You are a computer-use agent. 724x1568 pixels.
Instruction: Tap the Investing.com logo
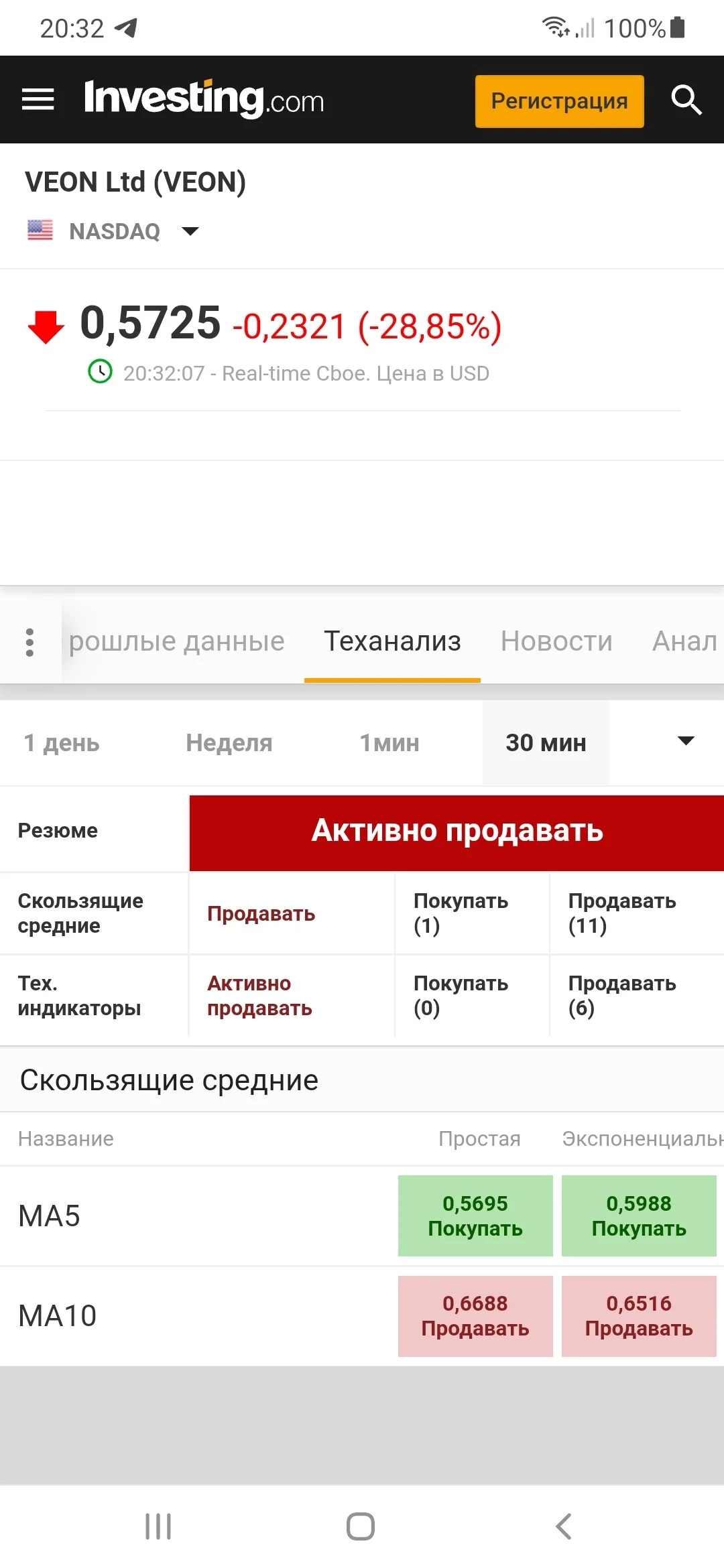tap(204, 99)
